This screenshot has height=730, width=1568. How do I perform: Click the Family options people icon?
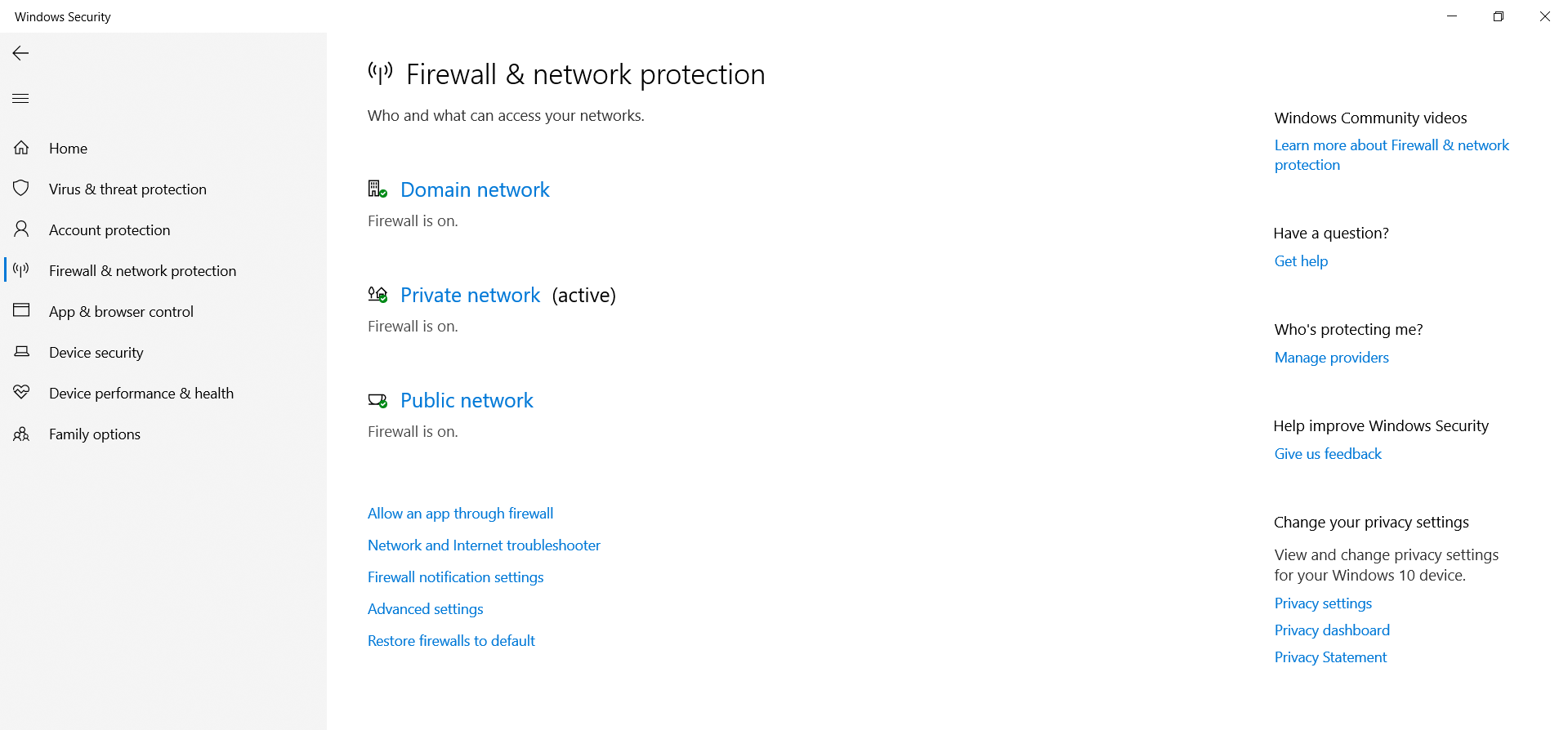(x=21, y=434)
